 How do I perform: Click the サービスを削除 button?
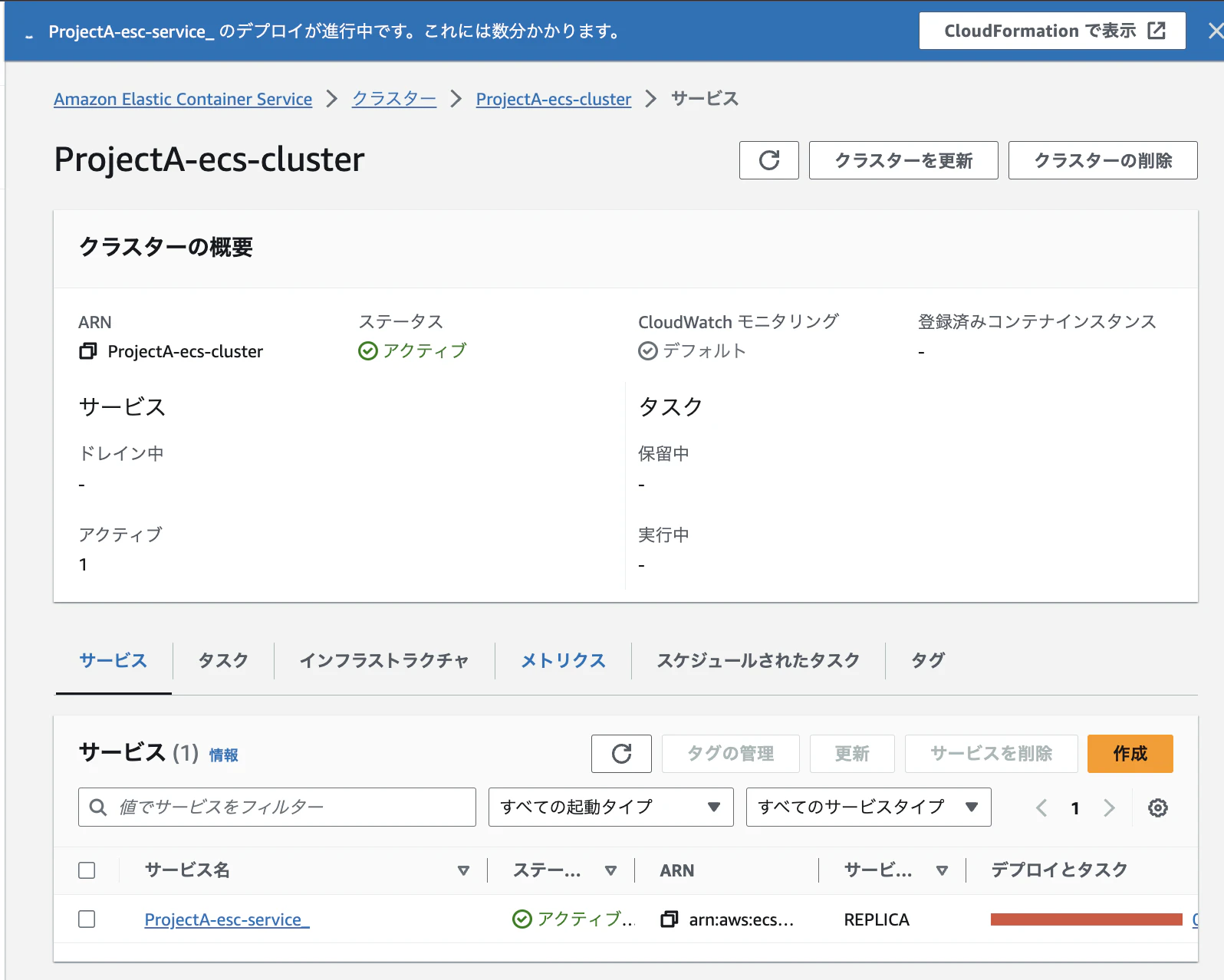pyautogui.click(x=992, y=754)
